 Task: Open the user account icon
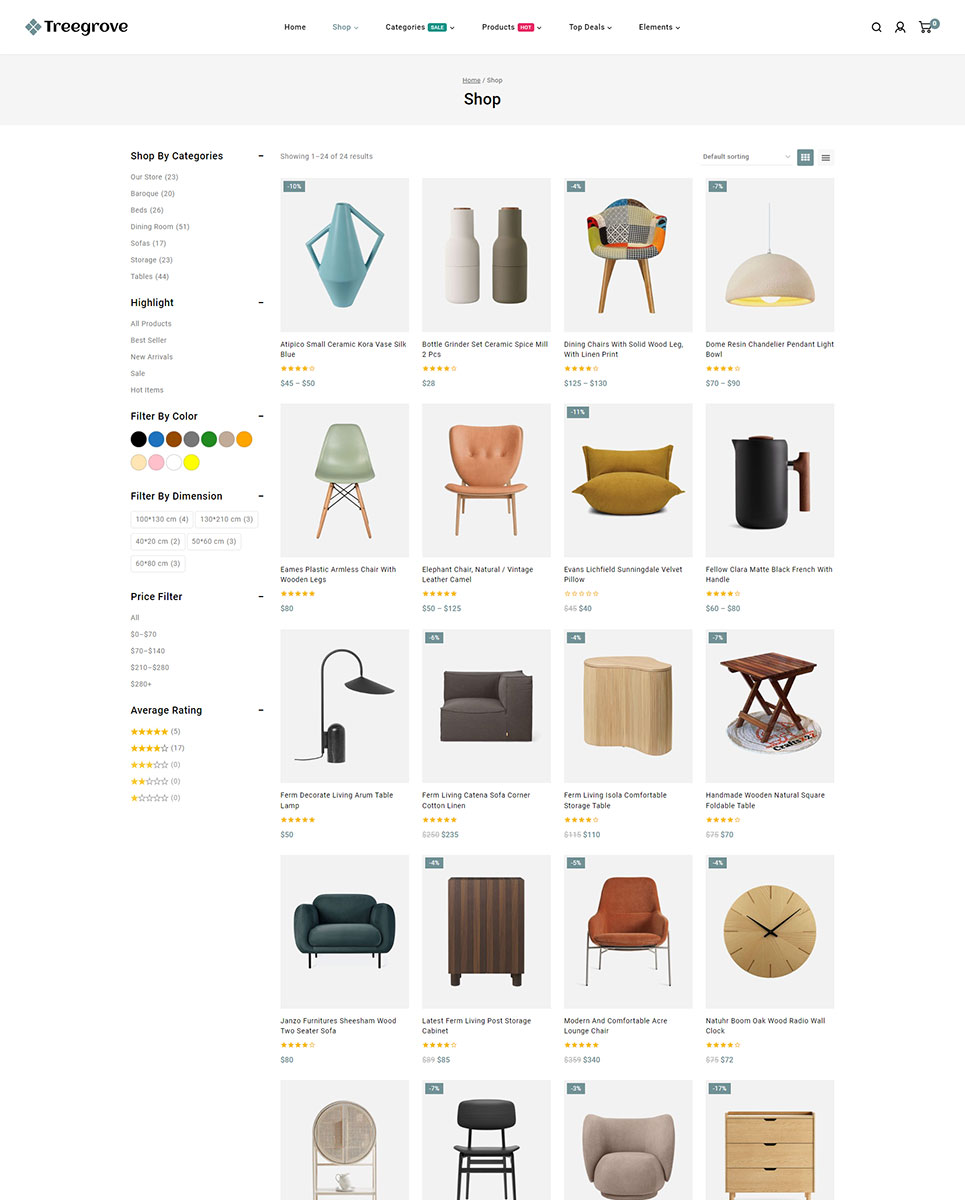(x=900, y=27)
